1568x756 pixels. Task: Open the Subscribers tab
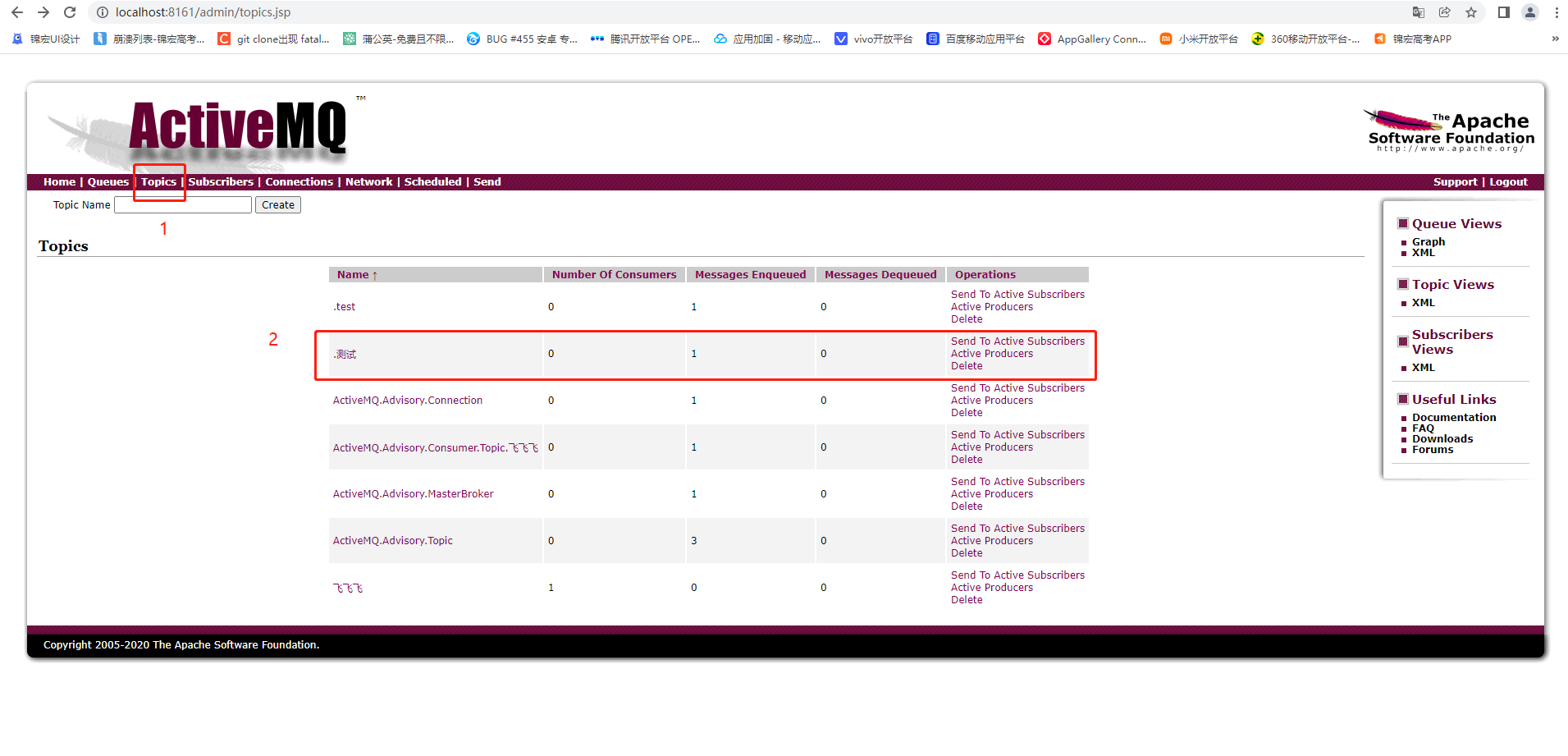click(x=221, y=182)
